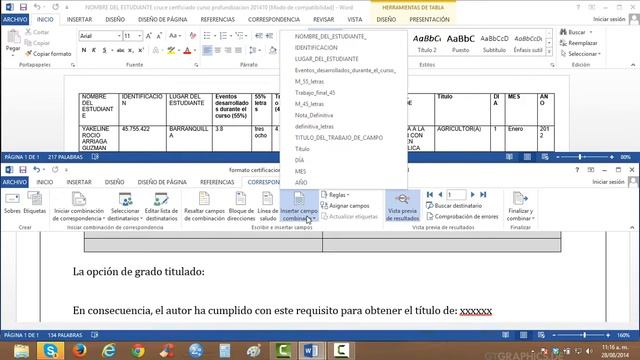Click save icon in bottom window

click(x=23, y=170)
